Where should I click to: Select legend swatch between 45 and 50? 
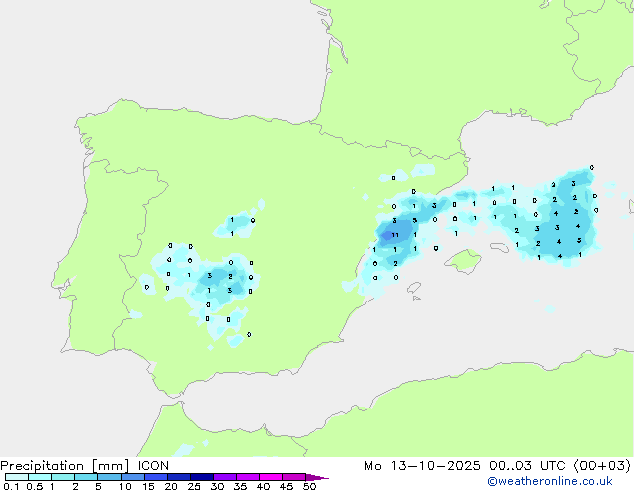coord(294,477)
